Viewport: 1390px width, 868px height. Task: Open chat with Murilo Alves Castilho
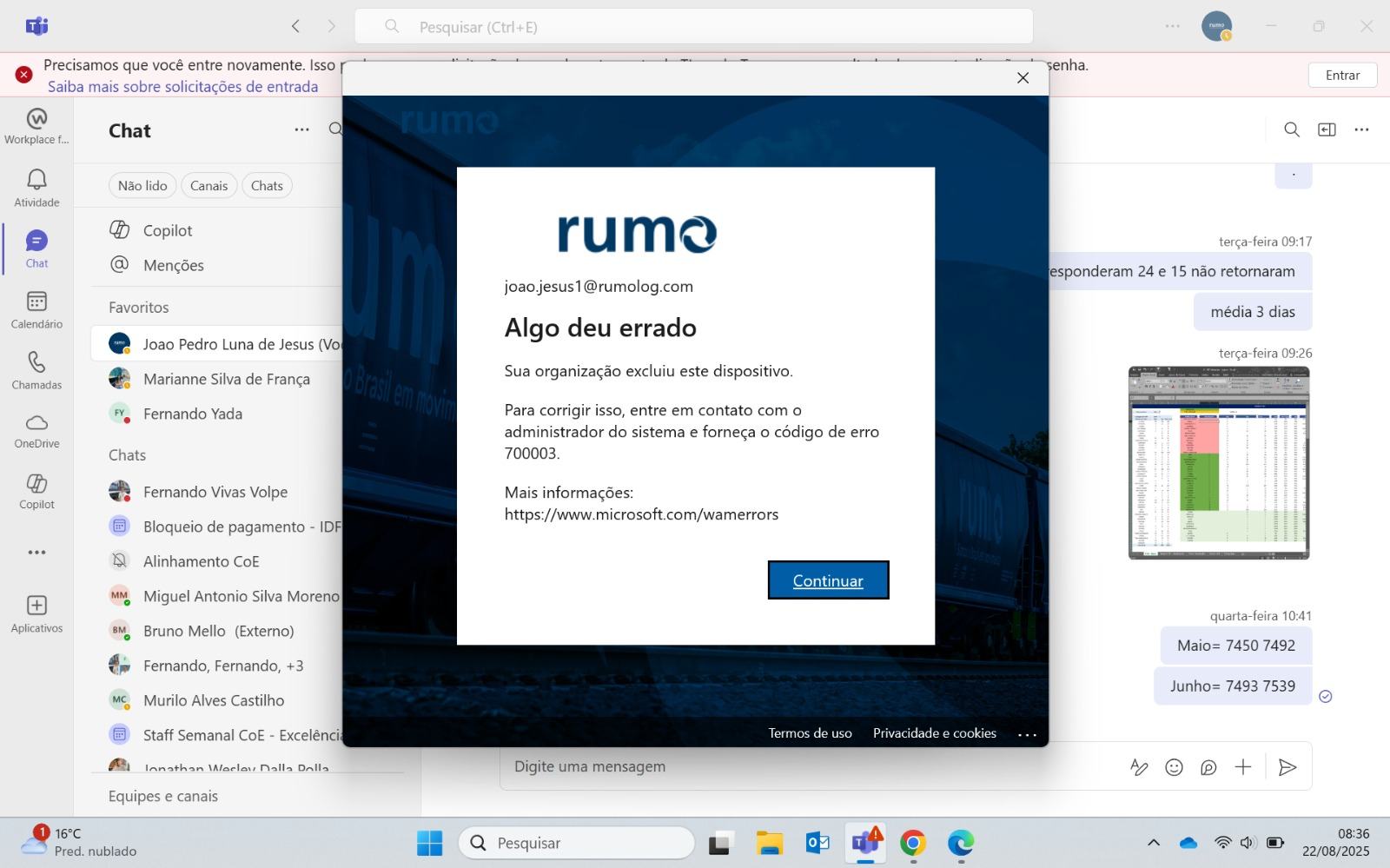point(217,700)
